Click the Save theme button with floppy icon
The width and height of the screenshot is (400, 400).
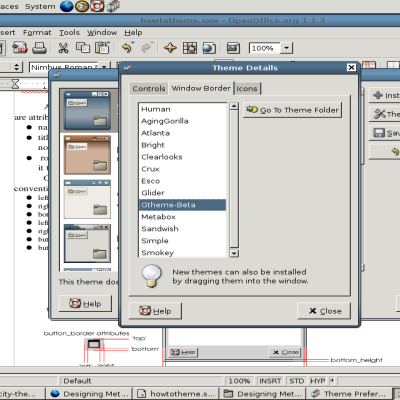pyautogui.click(x=385, y=133)
